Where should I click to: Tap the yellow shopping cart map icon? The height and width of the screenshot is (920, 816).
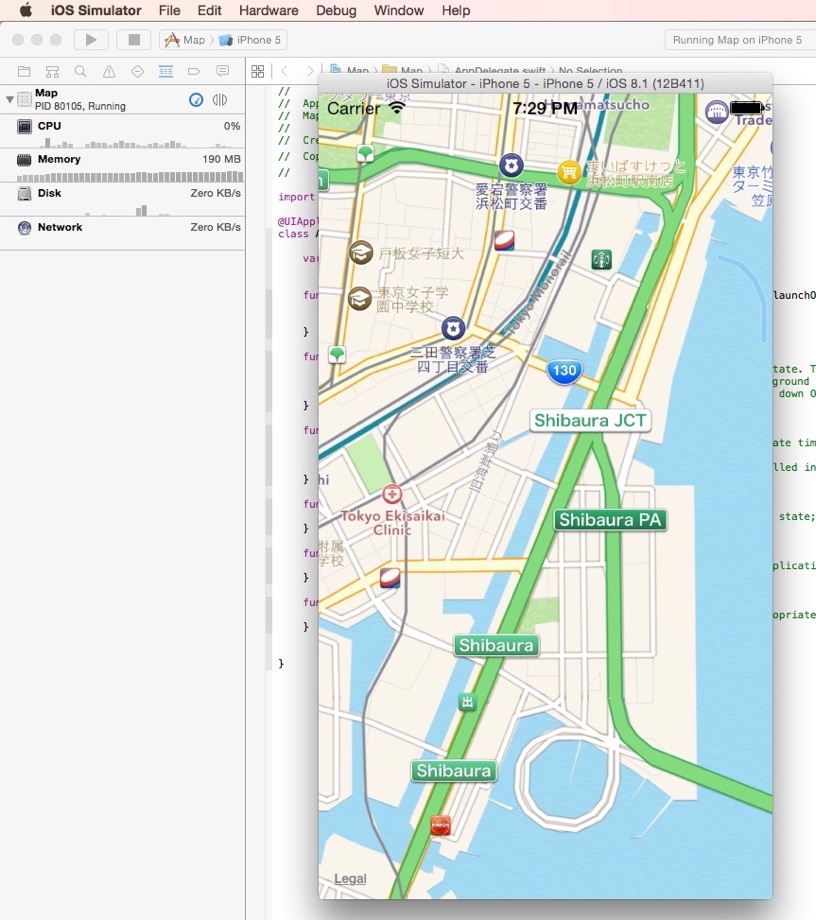tap(569, 172)
